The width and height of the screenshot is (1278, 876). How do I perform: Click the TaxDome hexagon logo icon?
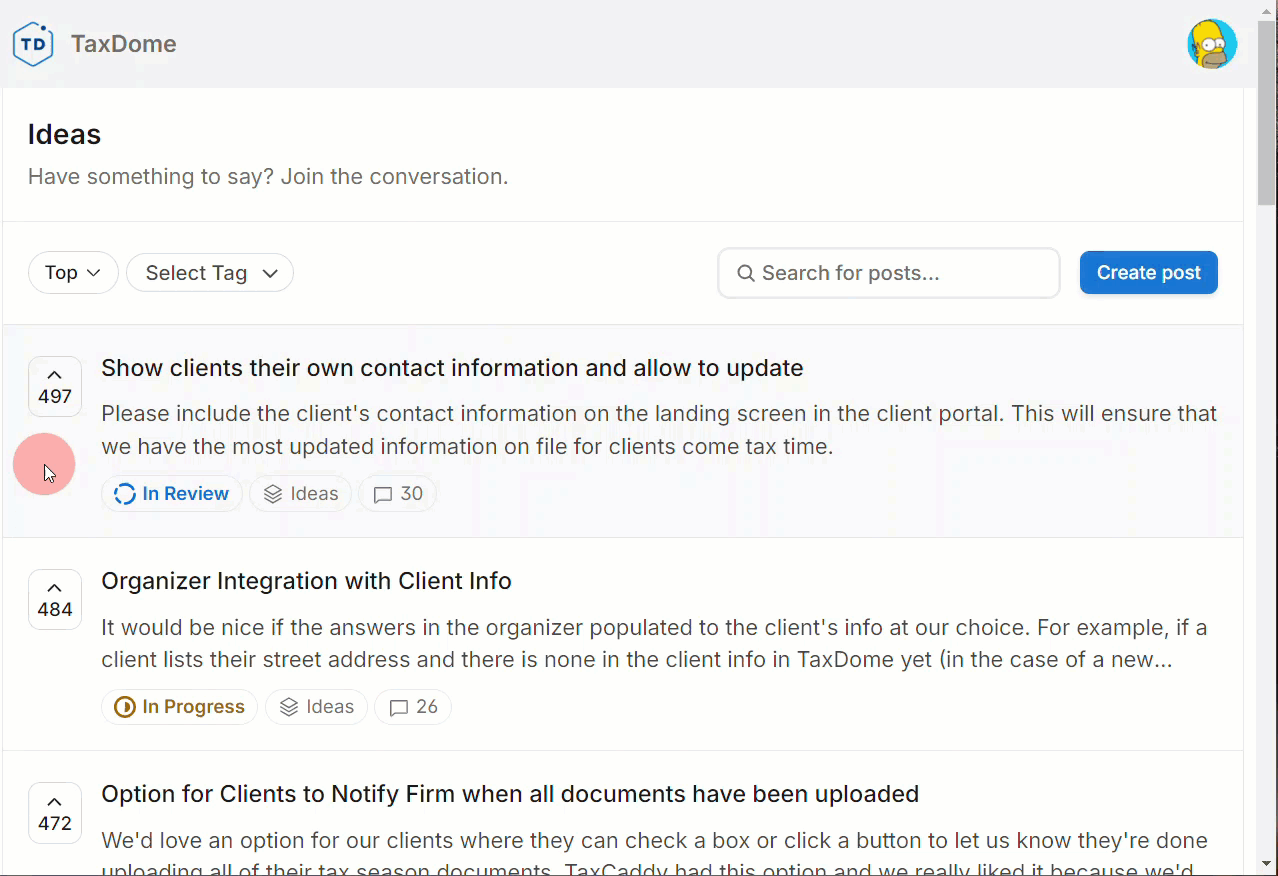tap(33, 44)
